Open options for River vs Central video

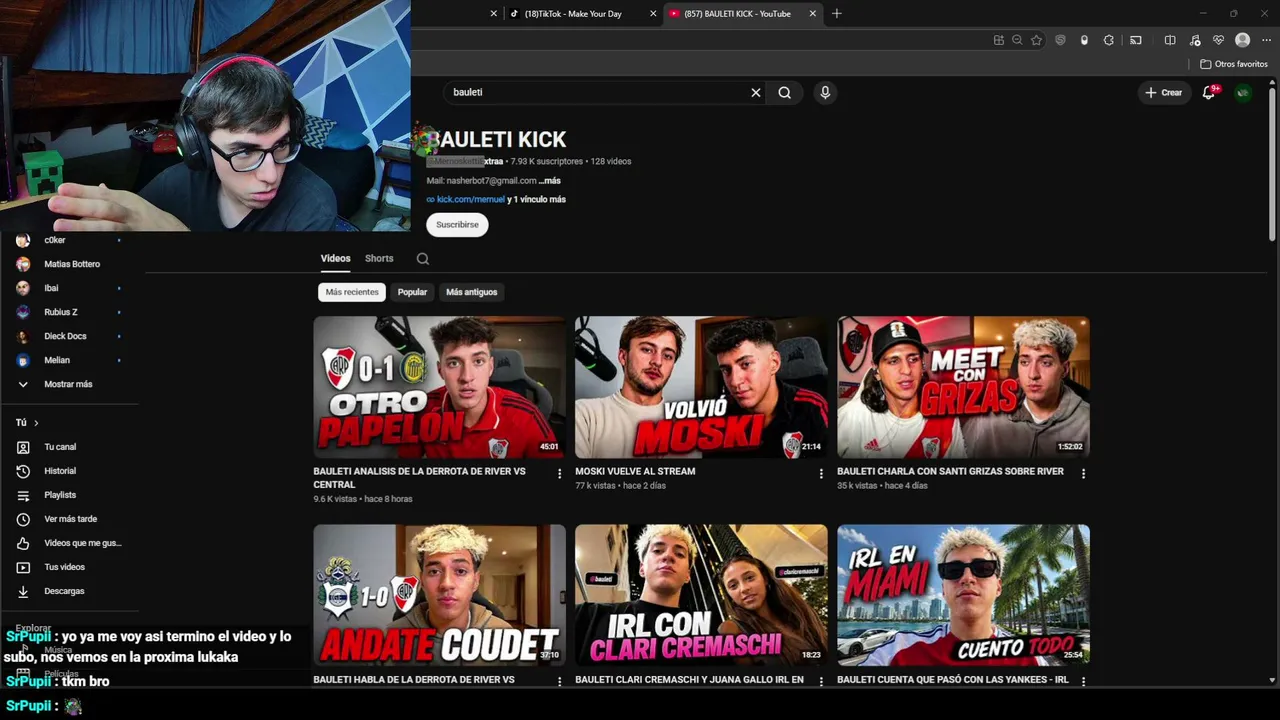(x=560, y=473)
